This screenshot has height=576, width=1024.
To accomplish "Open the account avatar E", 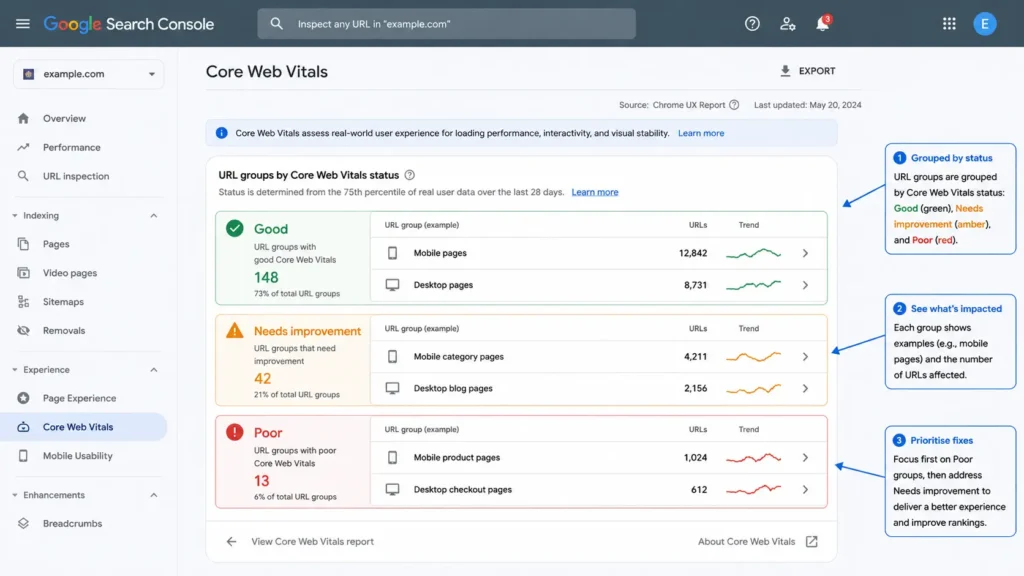I will pyautogui.click(x=985, y=24).
